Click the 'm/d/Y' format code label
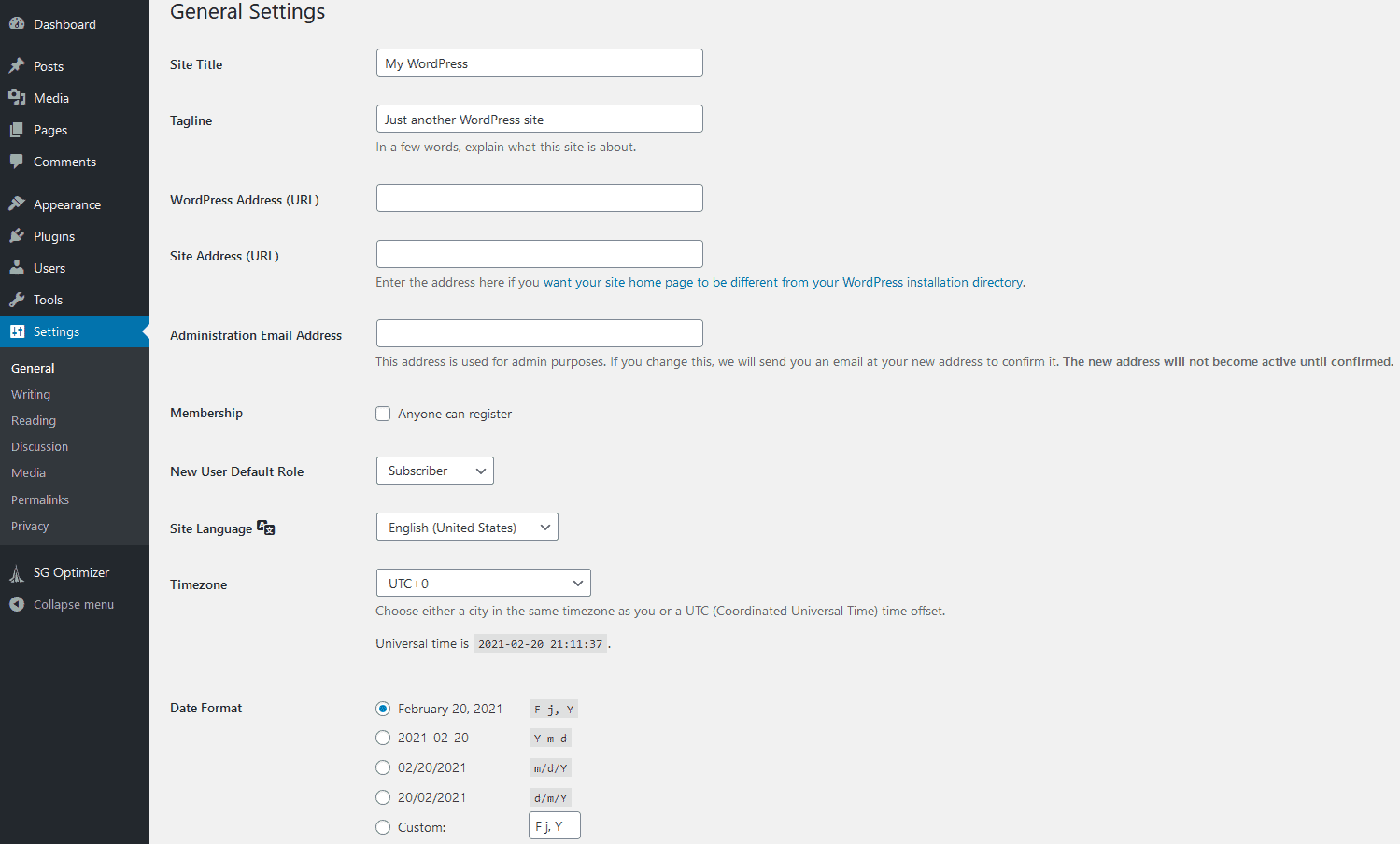 (x=550, y=767)
